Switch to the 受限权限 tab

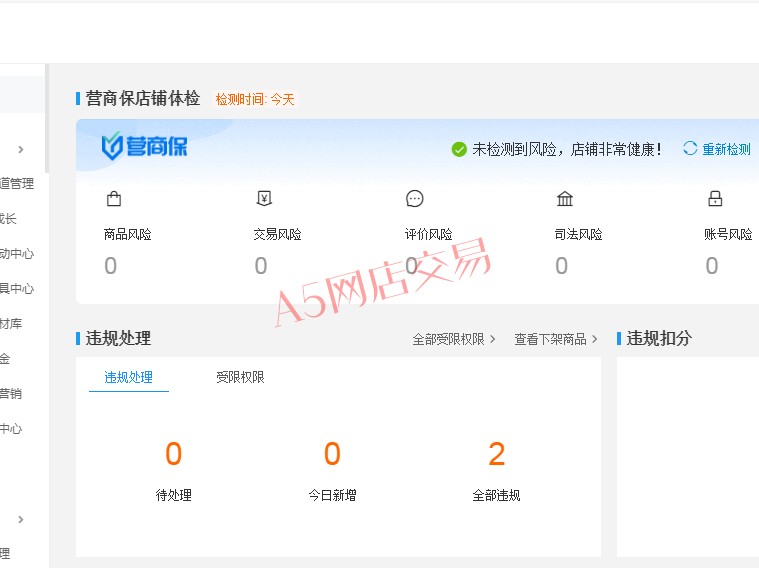(240, 377)
